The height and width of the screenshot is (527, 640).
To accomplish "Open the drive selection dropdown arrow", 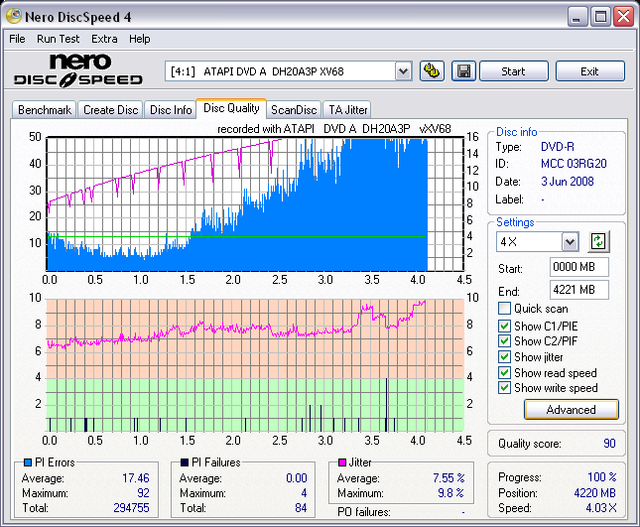I will click(x=403, y=71).
